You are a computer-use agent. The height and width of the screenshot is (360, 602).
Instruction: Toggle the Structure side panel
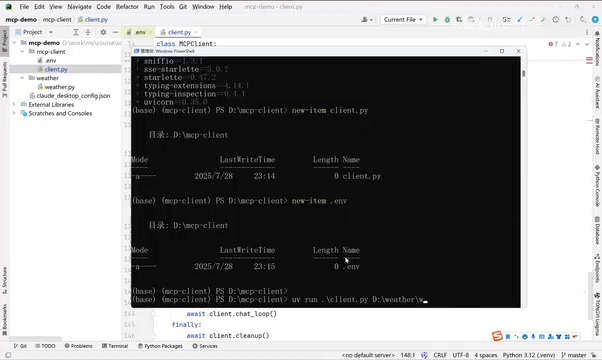click(x=5, y=281)
